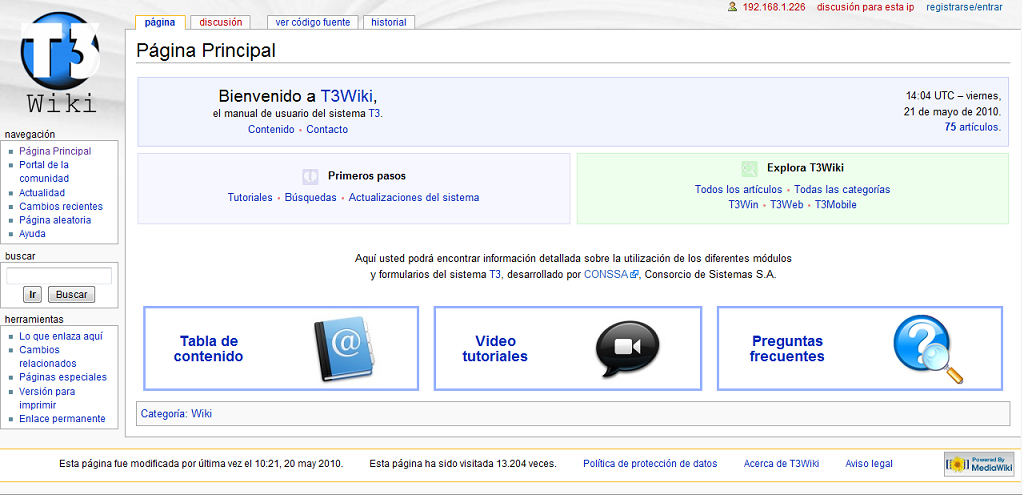Open Portal de la comunidad

click(44, 172)
